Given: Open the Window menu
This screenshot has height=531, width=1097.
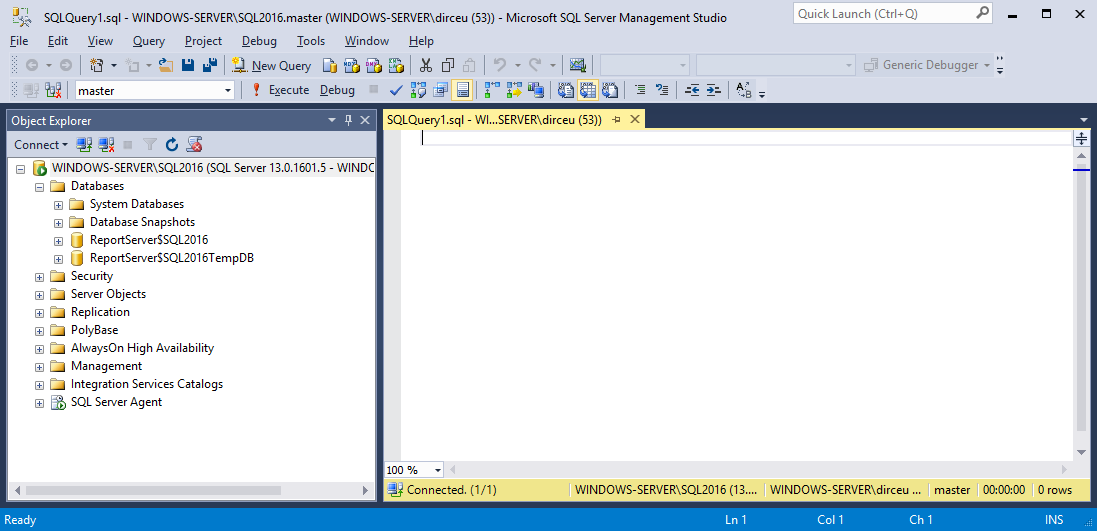Looking at the screenshot, I should pos(367,41).
